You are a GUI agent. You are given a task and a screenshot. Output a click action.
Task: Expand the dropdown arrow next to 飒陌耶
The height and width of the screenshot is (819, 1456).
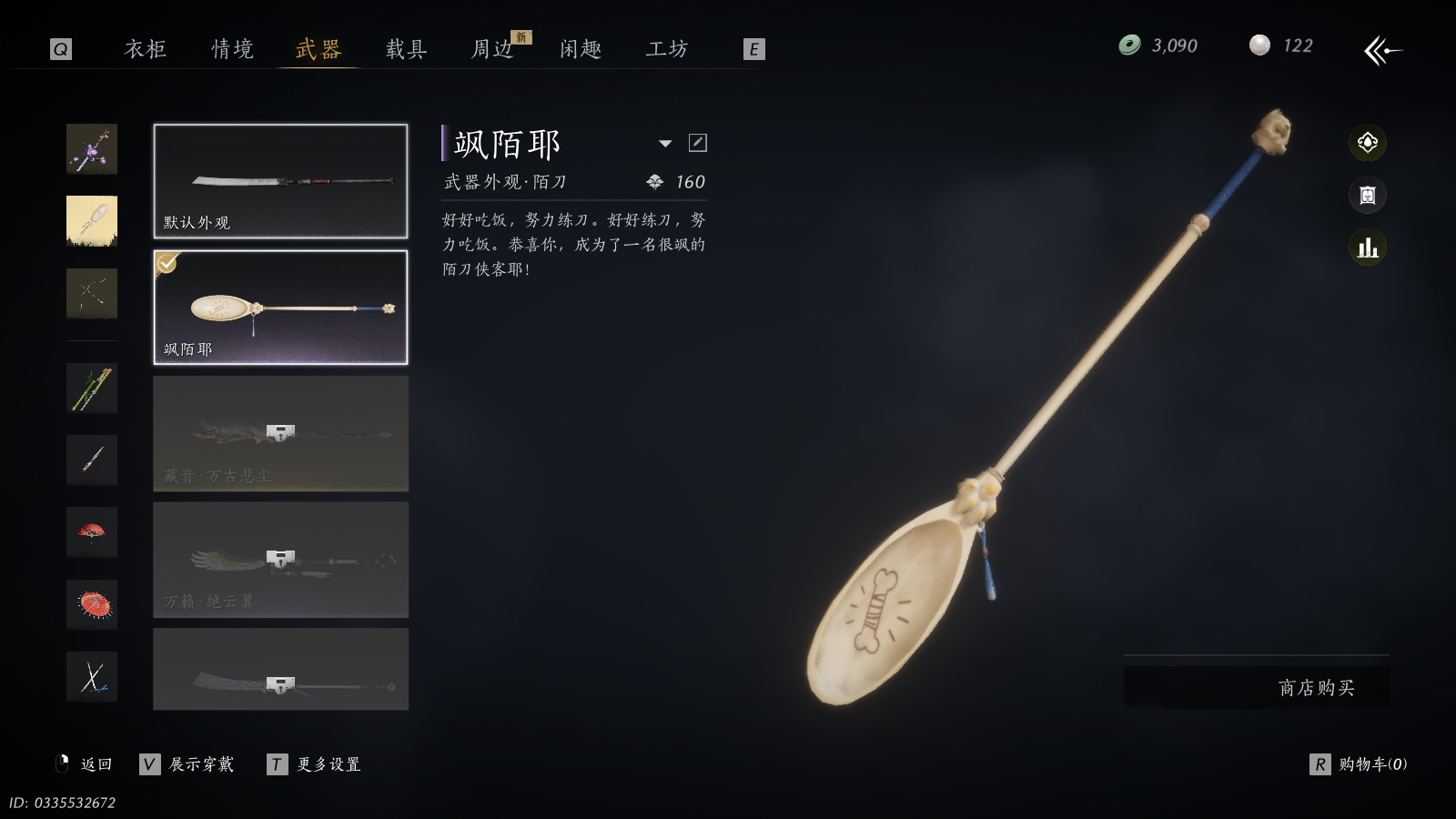click(x=665, y=143)
